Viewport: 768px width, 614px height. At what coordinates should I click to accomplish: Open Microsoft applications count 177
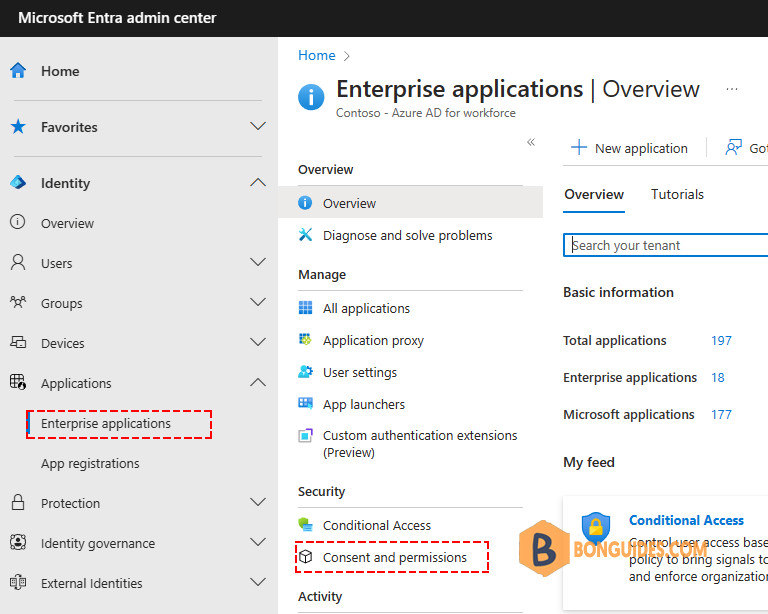[721, 414]
